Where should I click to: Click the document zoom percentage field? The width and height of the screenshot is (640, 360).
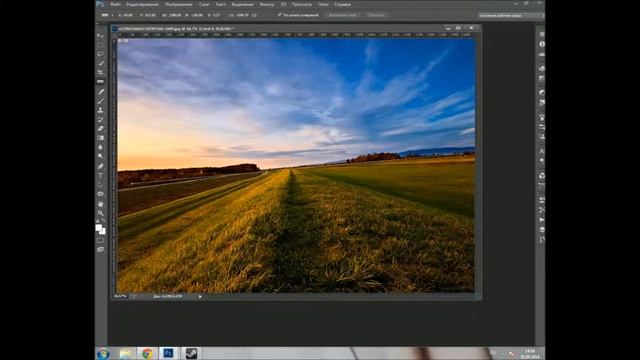pos(120,296)
